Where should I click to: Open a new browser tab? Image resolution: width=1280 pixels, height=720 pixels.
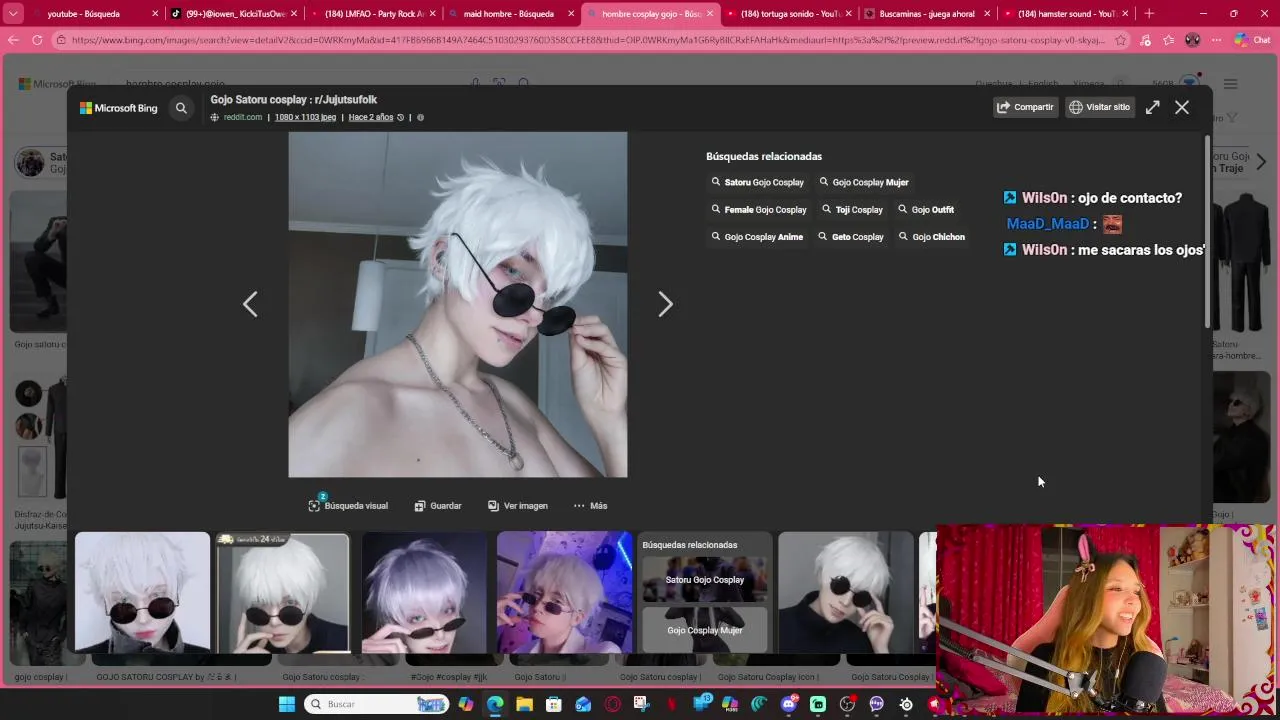pos(1149,14)
